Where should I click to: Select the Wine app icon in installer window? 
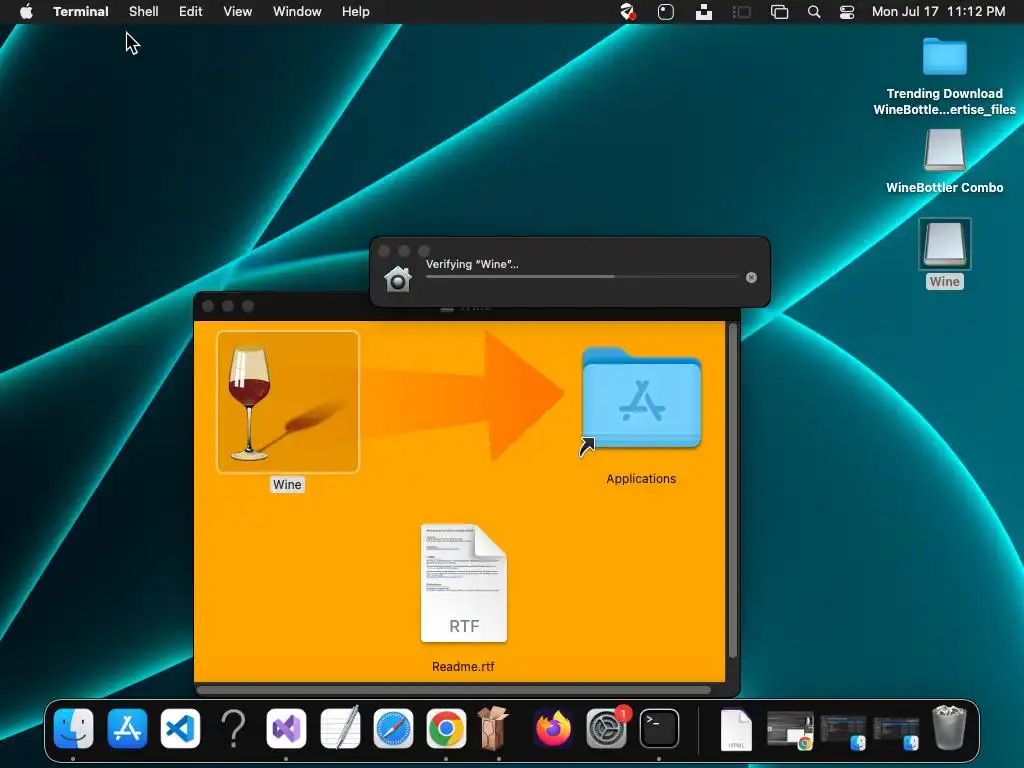tap(287, 402)
